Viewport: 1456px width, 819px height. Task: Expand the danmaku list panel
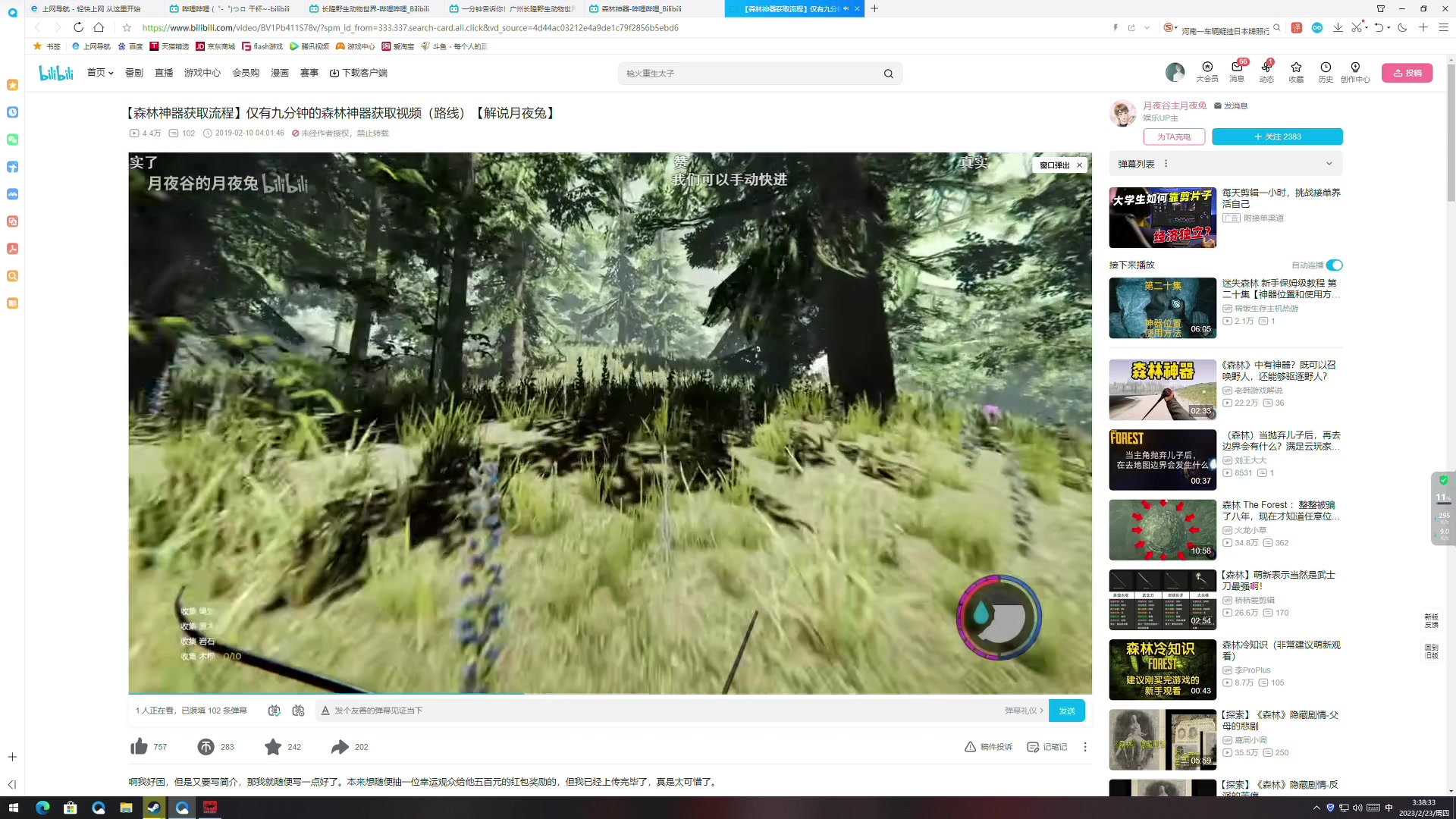click(1329, 164)
